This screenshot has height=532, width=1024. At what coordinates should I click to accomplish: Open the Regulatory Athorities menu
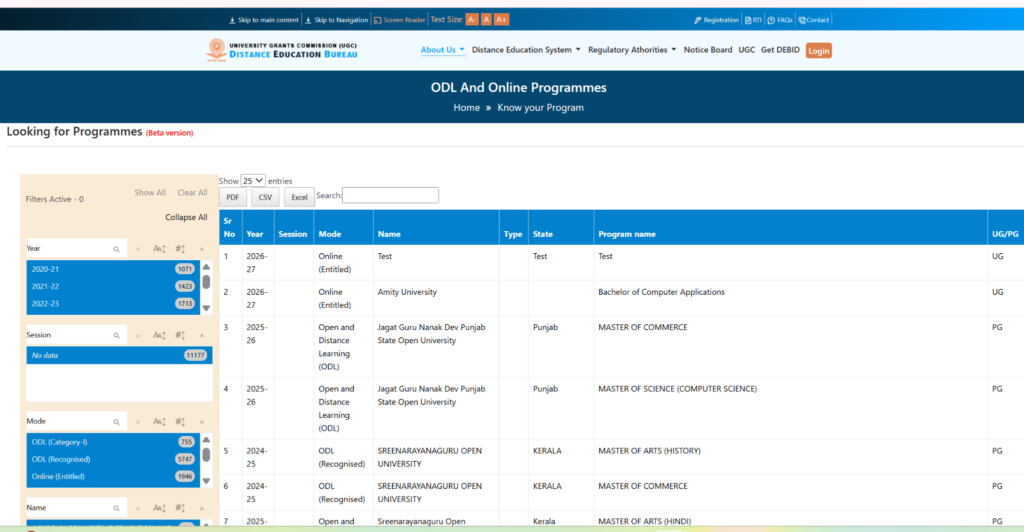632,50
